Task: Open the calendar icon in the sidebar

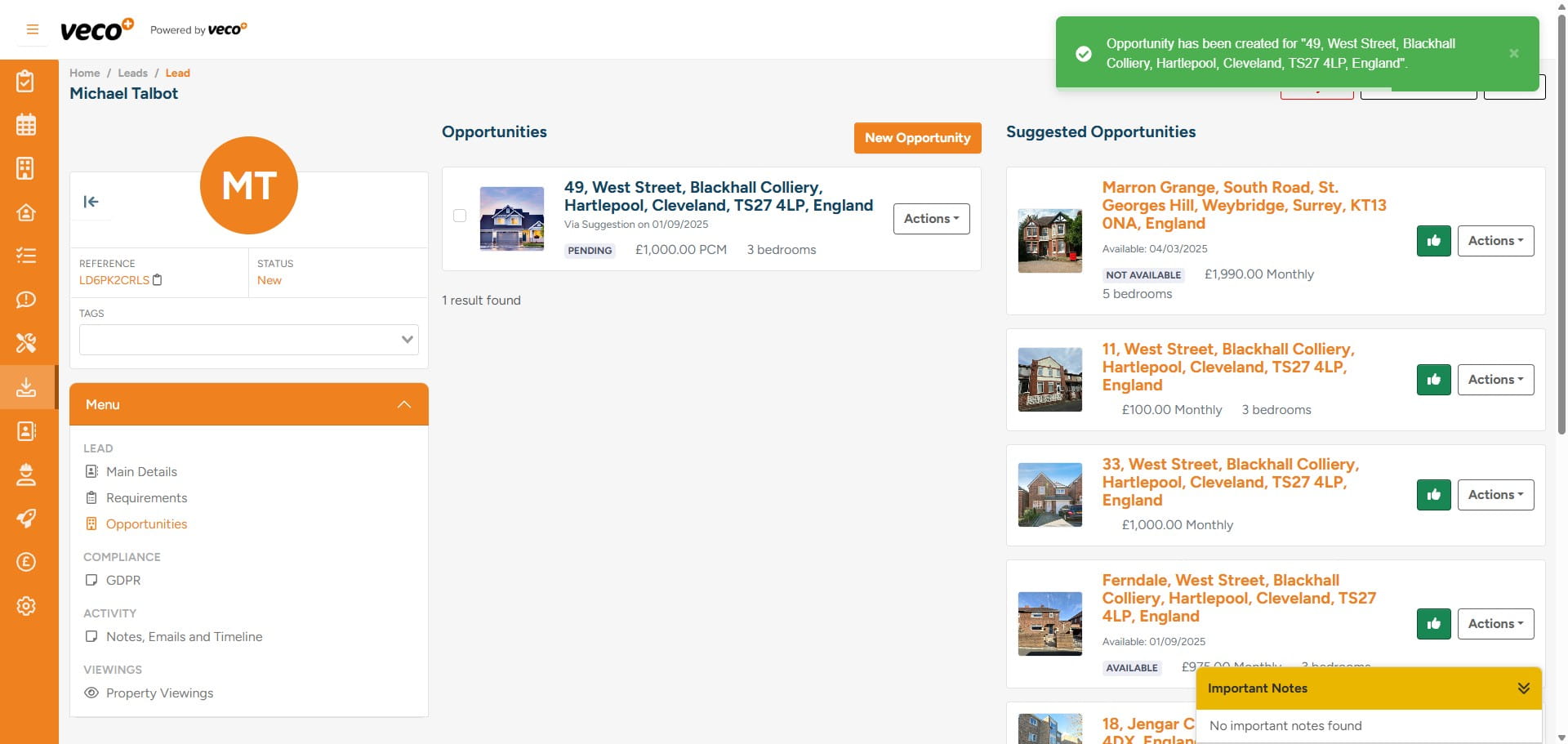Action: click(x=27, y=124)
